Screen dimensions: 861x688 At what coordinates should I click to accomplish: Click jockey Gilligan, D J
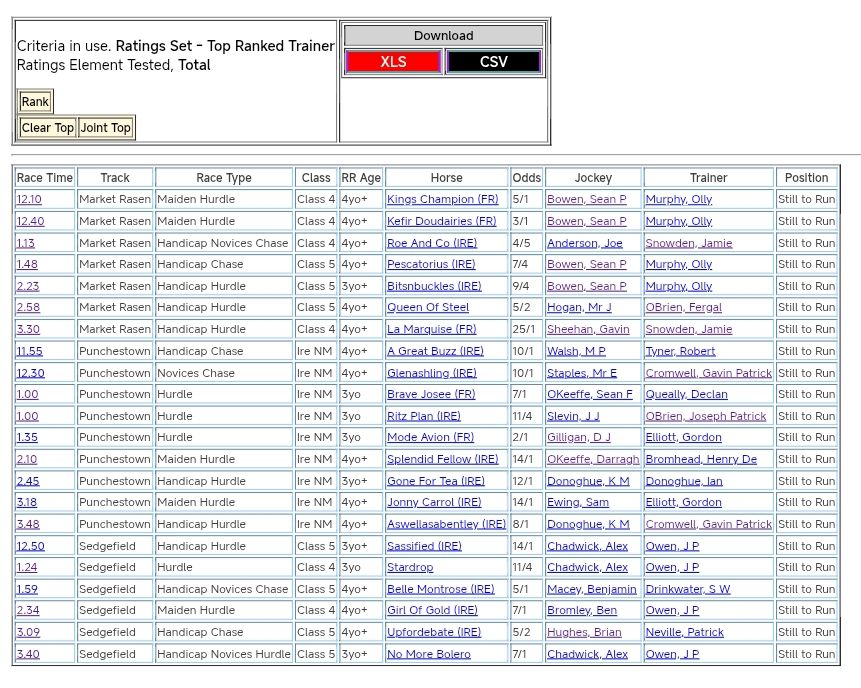pyautogui.click(x=578, y=438)
